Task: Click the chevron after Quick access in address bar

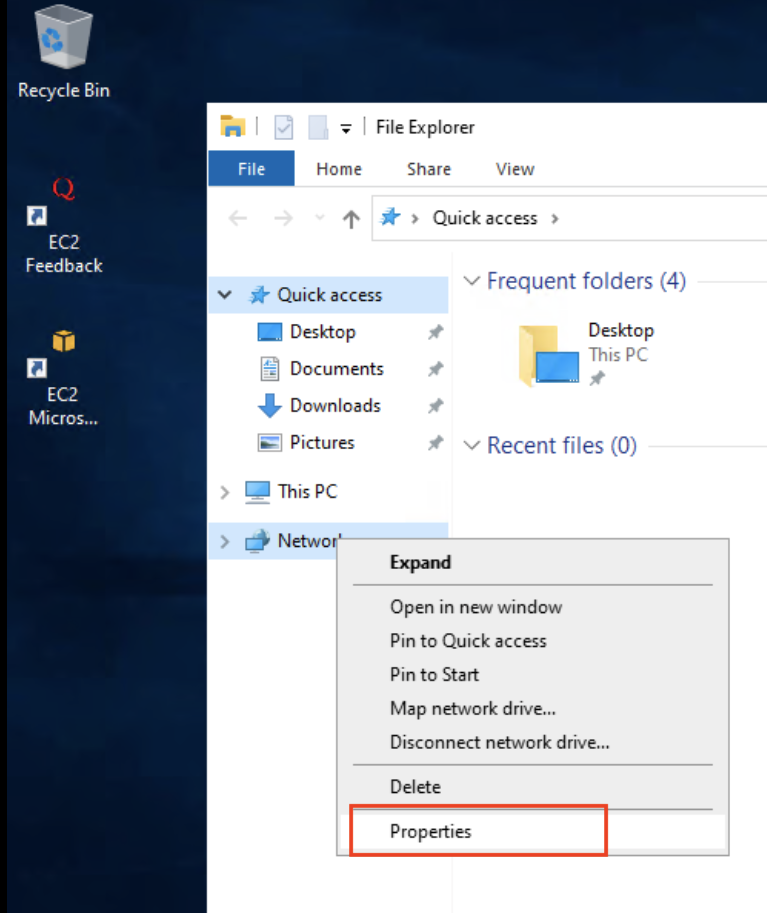Action: (x=555, y=219)
